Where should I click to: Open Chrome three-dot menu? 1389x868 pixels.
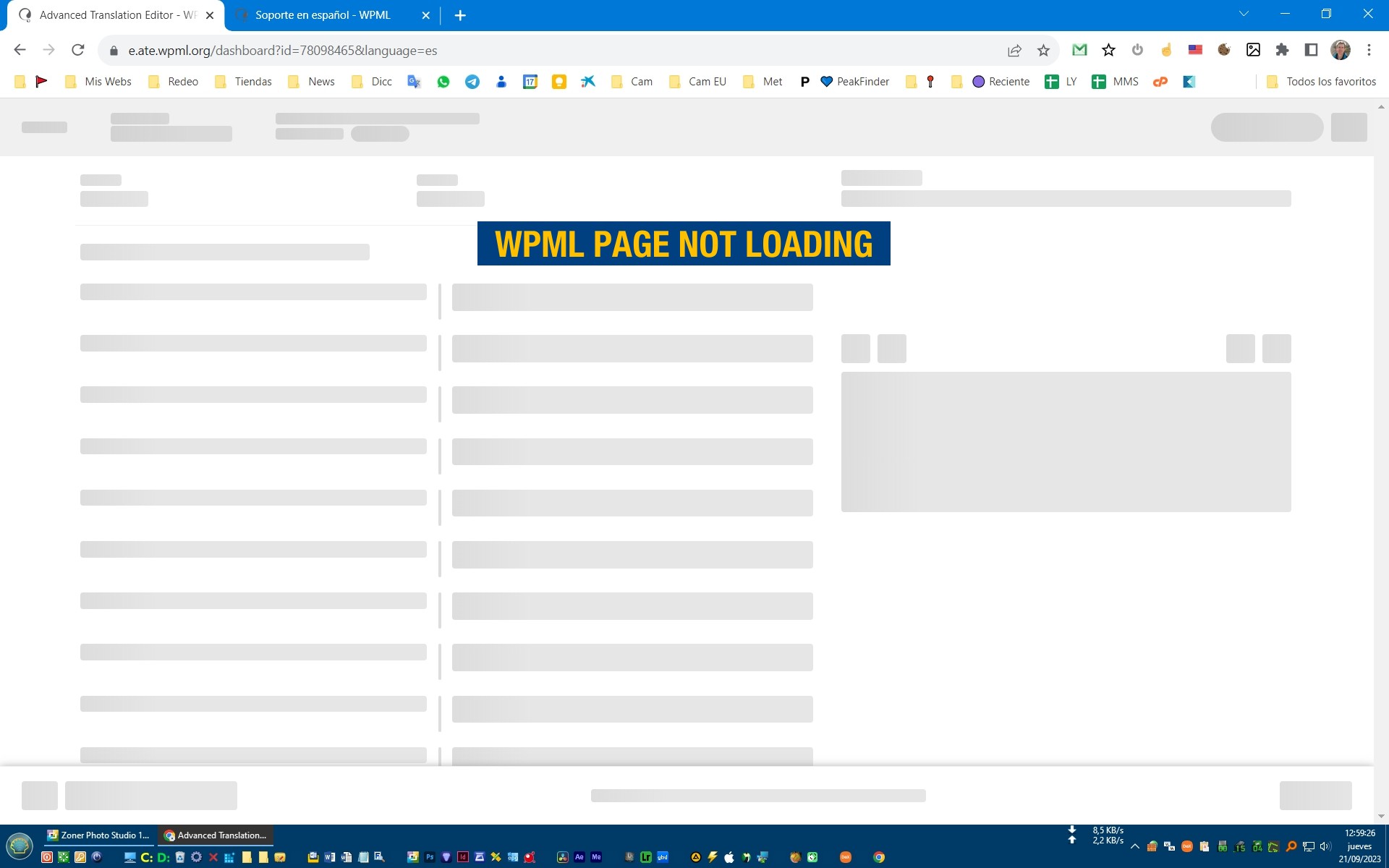(1369, 50)
